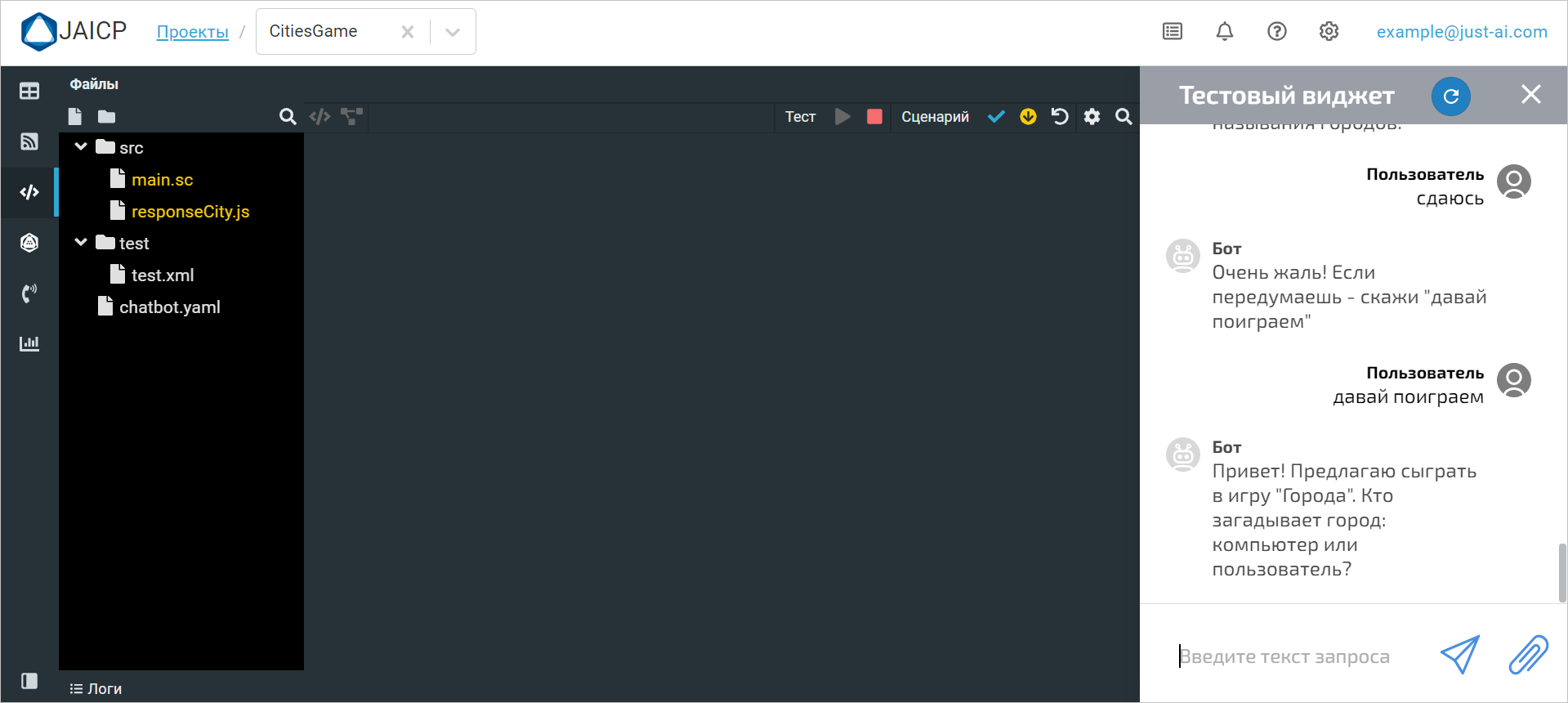Open the CitiesGame project dropdown
Viewport: 1568px width, 703px height.
click(453, 32)
